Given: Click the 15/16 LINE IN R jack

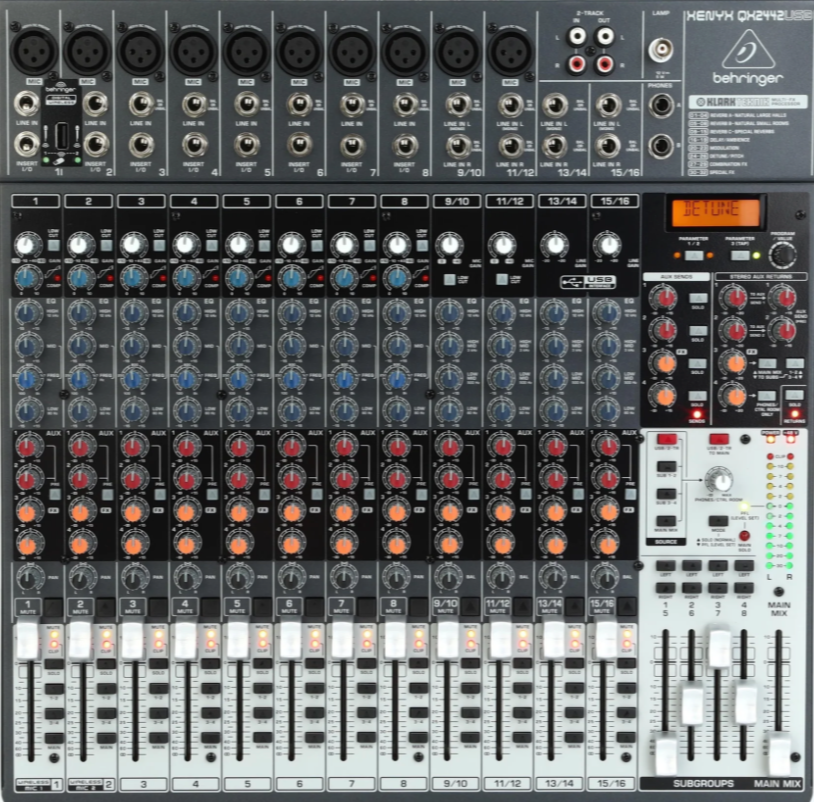Looking at the screenshot, I should pyautogui.click(x=607, y=145).
